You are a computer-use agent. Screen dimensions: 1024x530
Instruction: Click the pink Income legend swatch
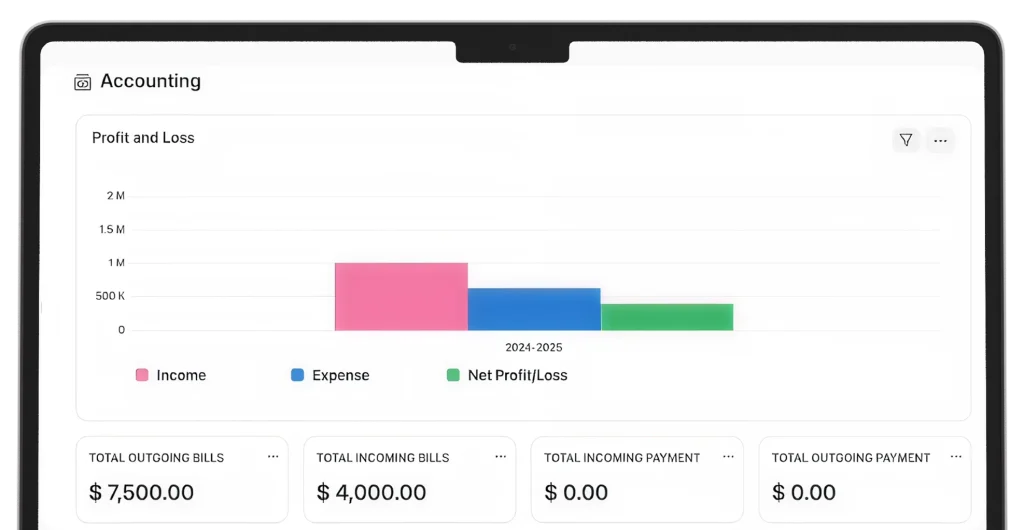tap(142, 375)
